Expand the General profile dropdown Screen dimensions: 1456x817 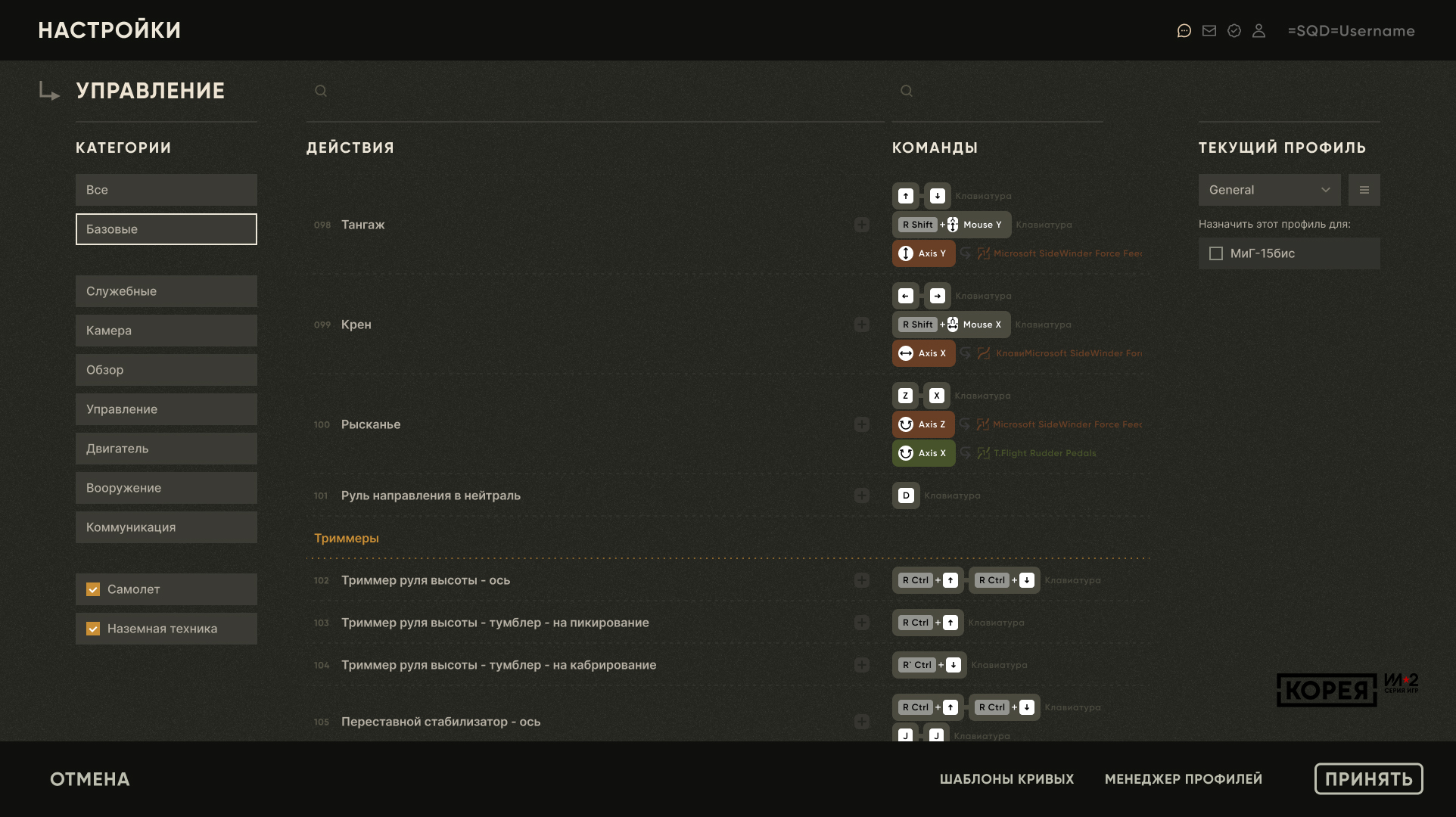click(1269, 190)
